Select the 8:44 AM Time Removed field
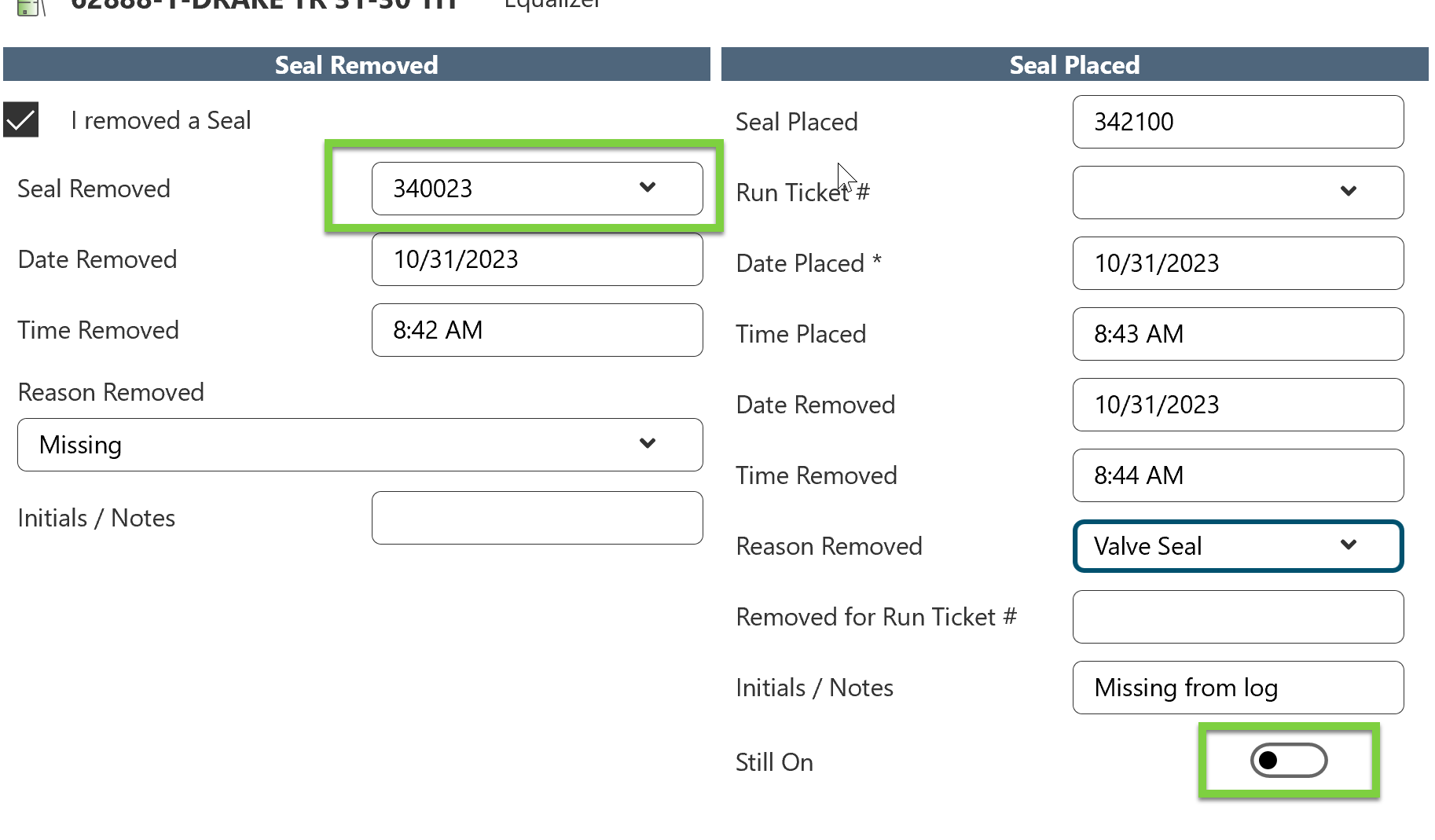Viewport: 1435px width, 840px height. click(x=1238, y=475)
